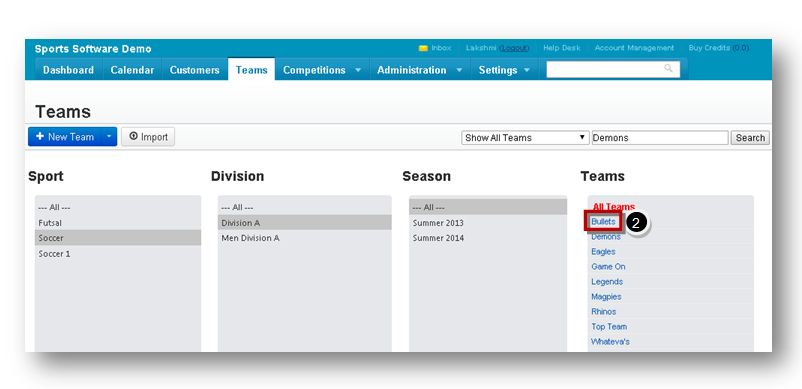802x389 pixels.
Task: Click the magnifier icon in top search box
Action: pyautogui.click(x=668, y=68)
